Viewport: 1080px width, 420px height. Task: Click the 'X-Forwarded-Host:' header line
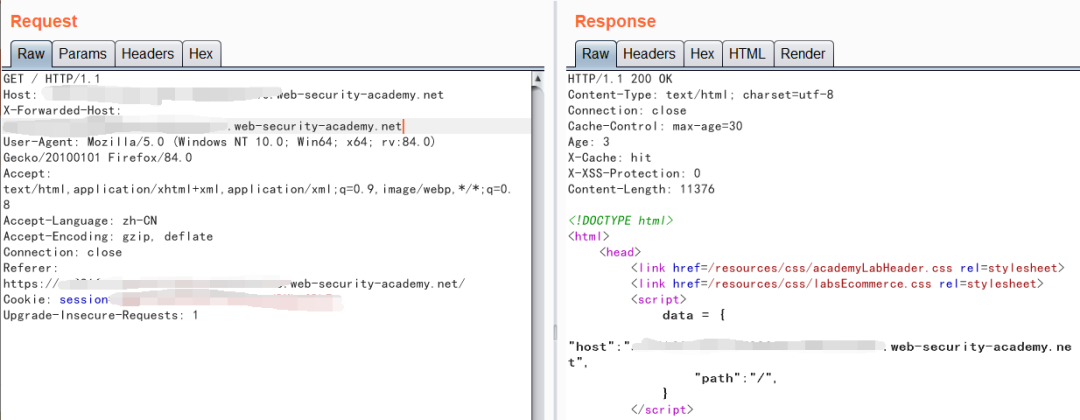point(63,110)
